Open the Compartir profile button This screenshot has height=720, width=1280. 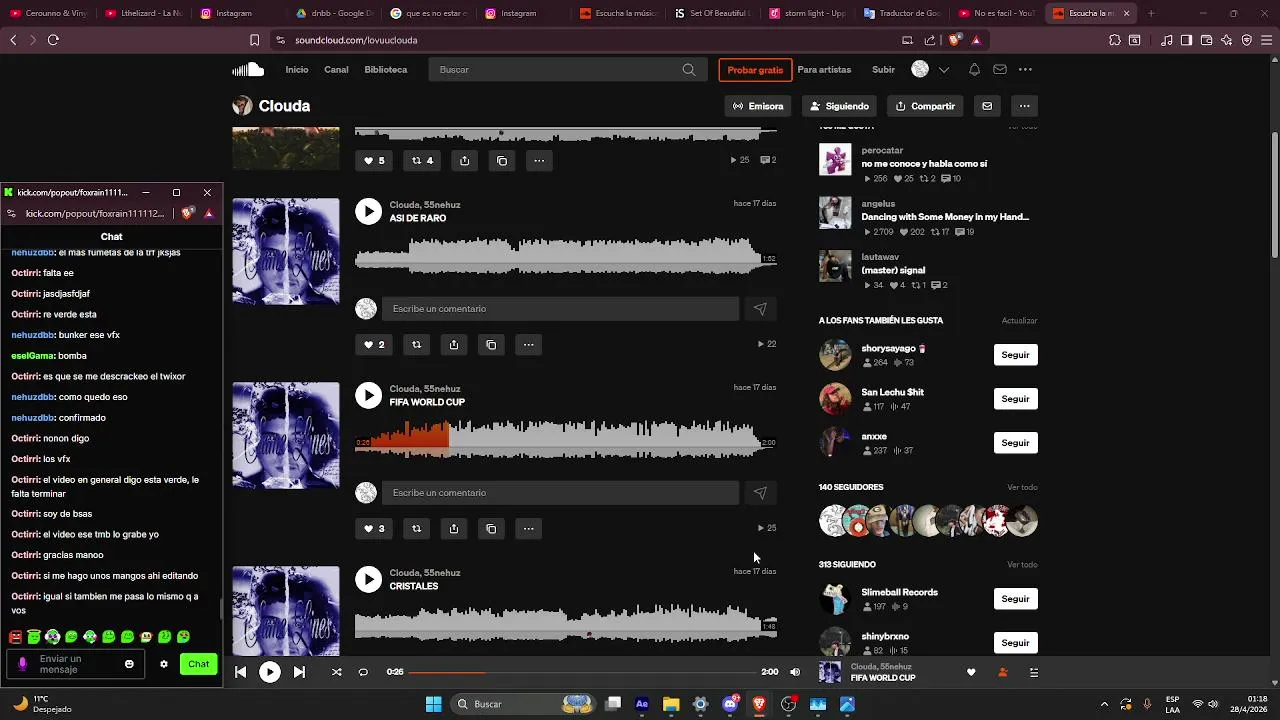[926, 106]
